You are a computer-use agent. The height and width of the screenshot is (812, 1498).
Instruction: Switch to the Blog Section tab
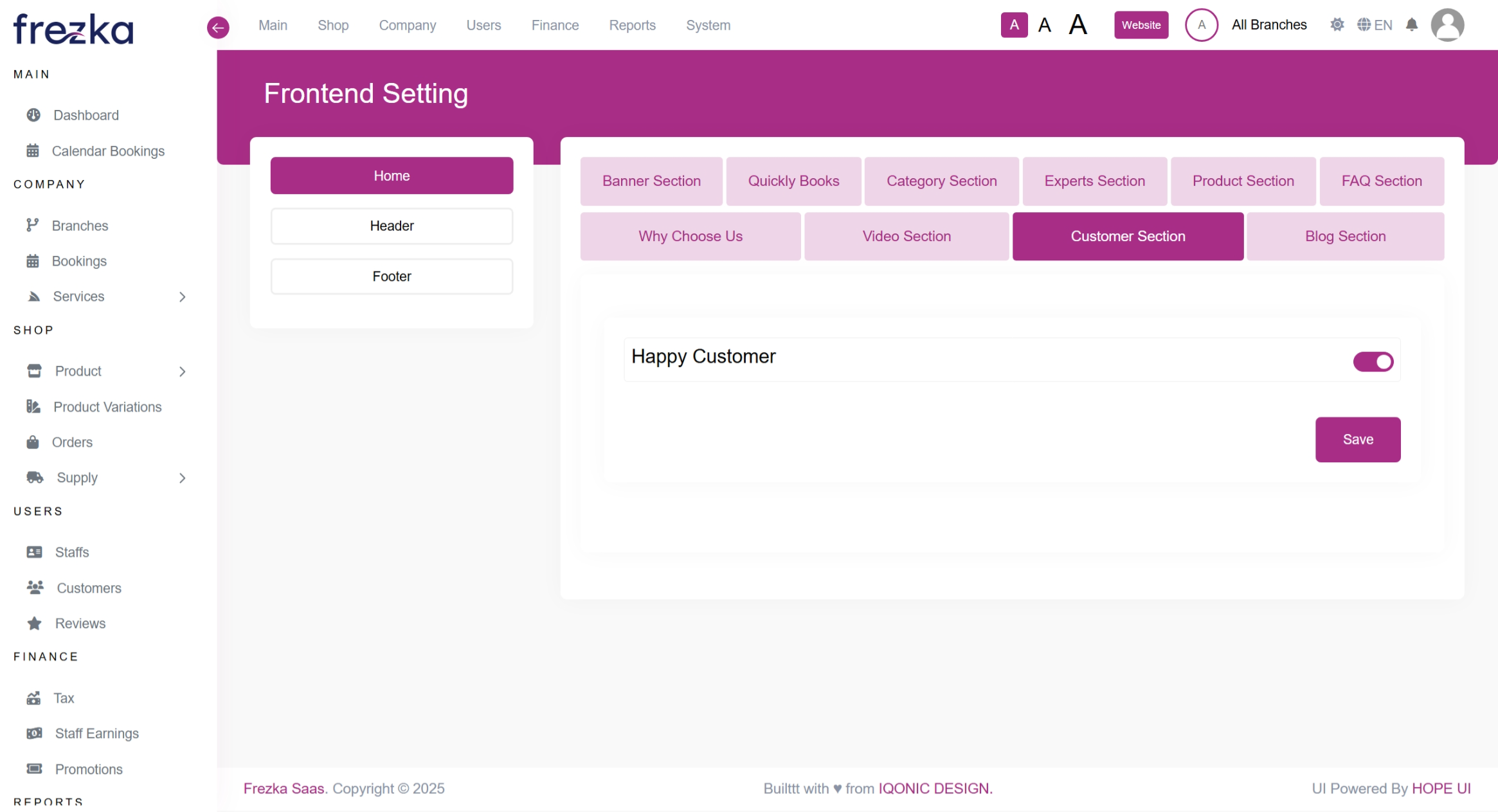[x=1345, y=237]
